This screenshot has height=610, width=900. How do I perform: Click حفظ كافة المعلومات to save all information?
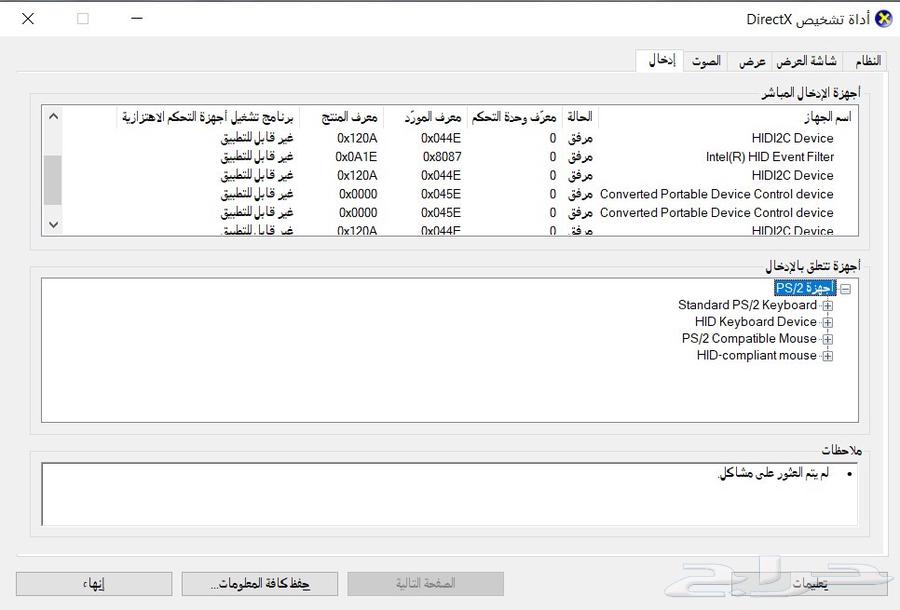(x=259, y=583)
